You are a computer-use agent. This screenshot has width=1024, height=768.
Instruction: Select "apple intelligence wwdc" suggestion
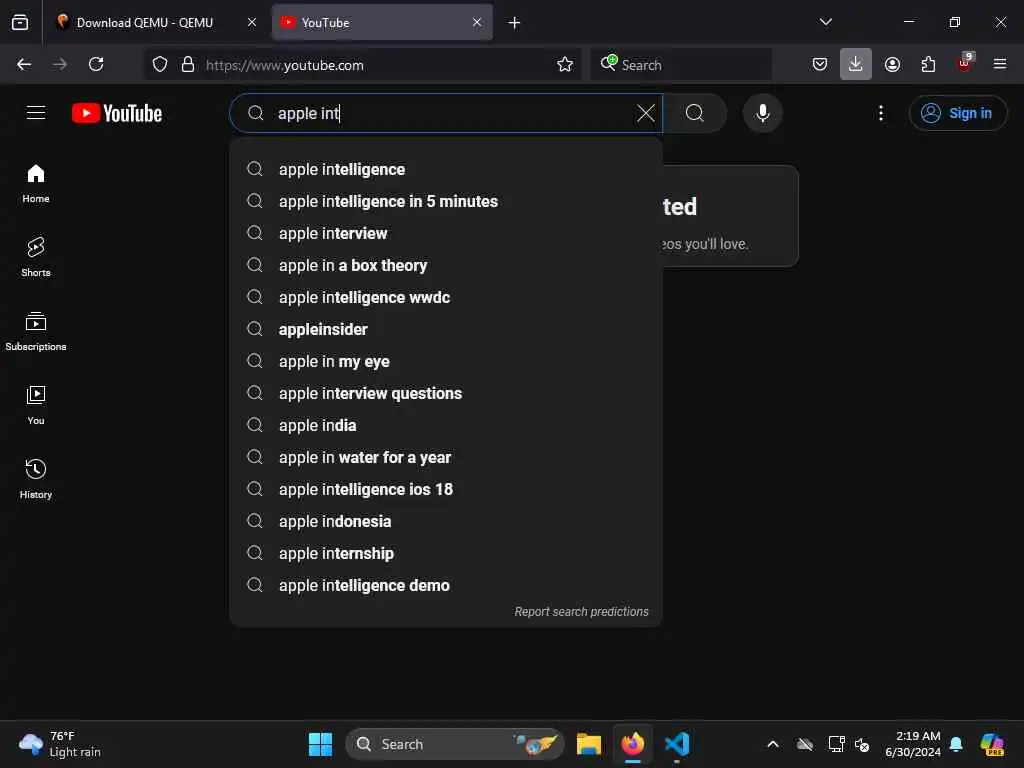point(446,297)
